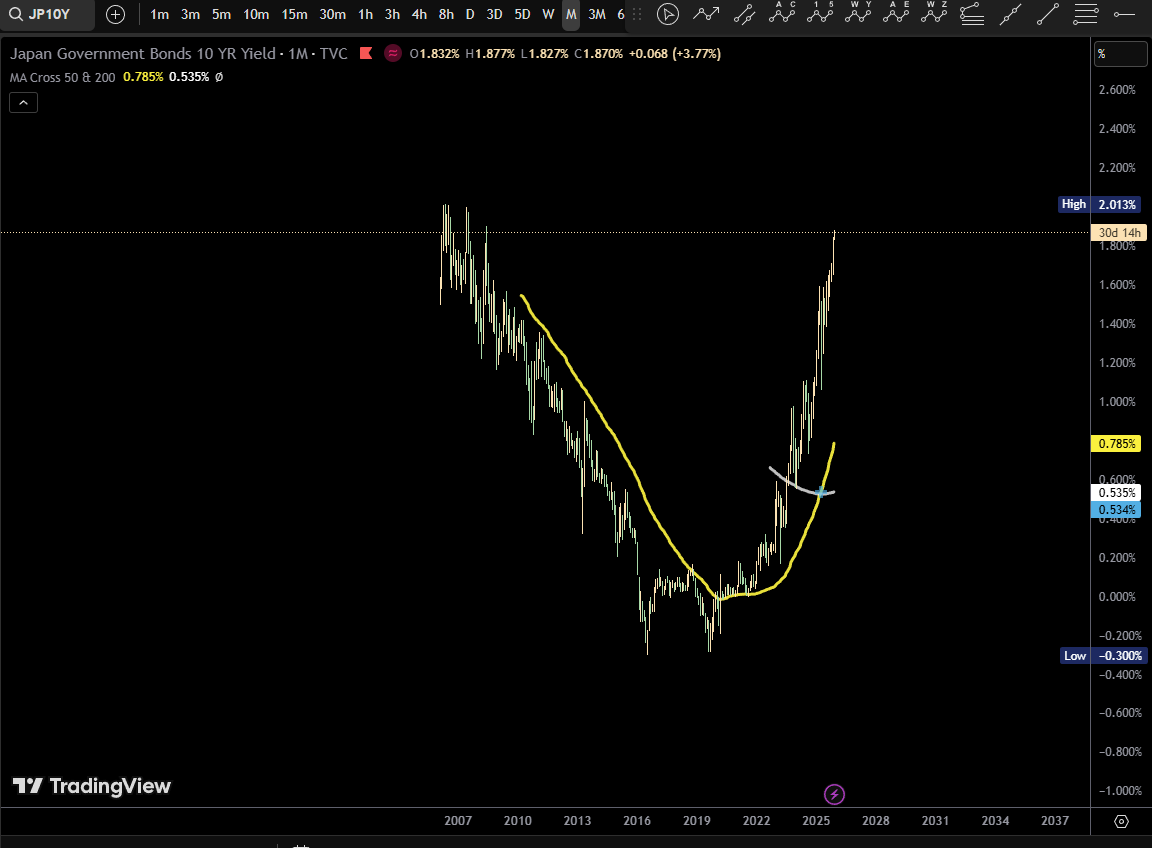This screenshot has width=1152, height=848.
Task: Toggle the percent scale button
Action: tap(1120, 54)
